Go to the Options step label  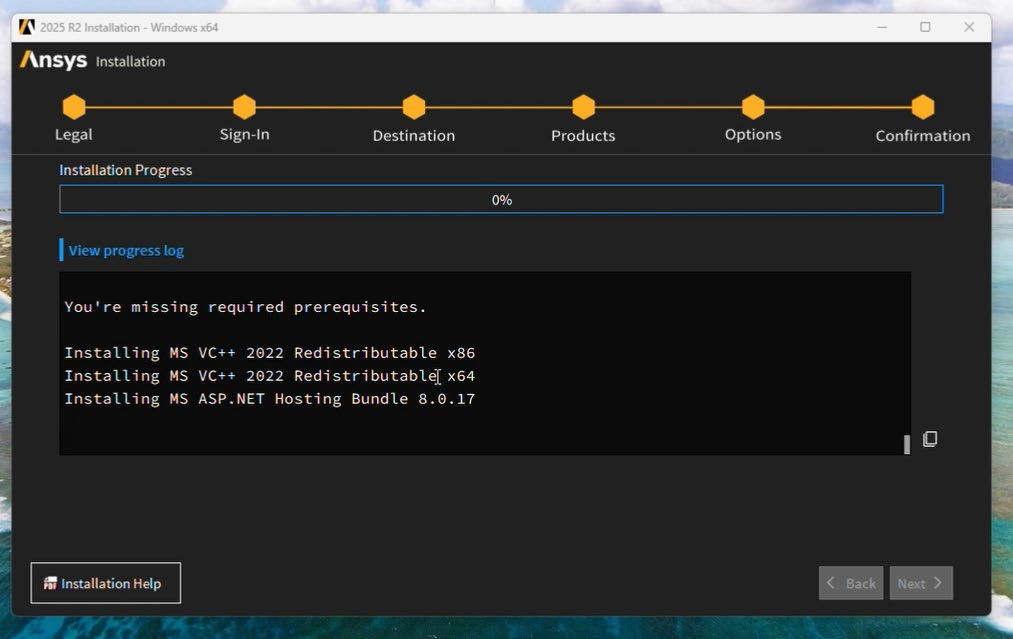753,135
